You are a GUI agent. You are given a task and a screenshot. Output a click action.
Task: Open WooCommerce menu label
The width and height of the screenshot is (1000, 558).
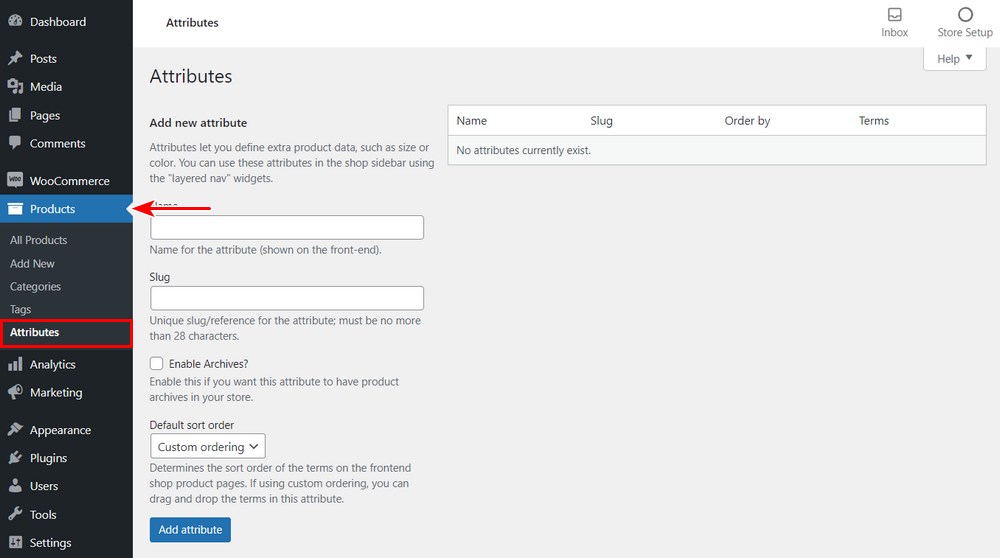tap(70, 181)
